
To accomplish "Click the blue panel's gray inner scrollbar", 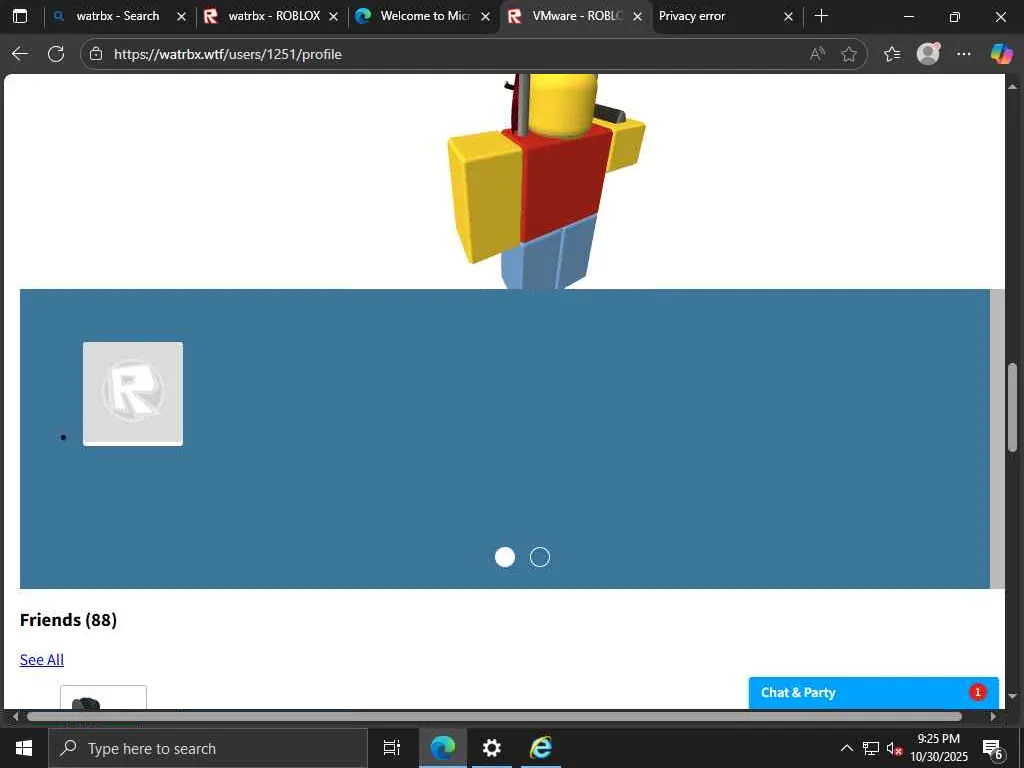I will click(x=997, y=439).
